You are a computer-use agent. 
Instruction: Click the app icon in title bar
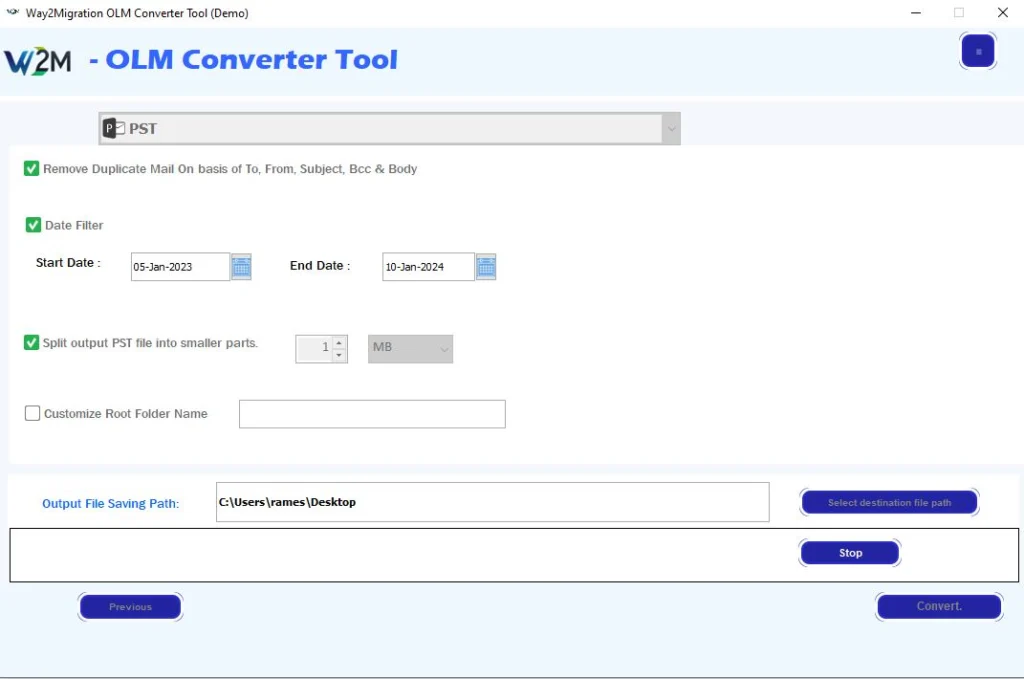pos(13,13)
